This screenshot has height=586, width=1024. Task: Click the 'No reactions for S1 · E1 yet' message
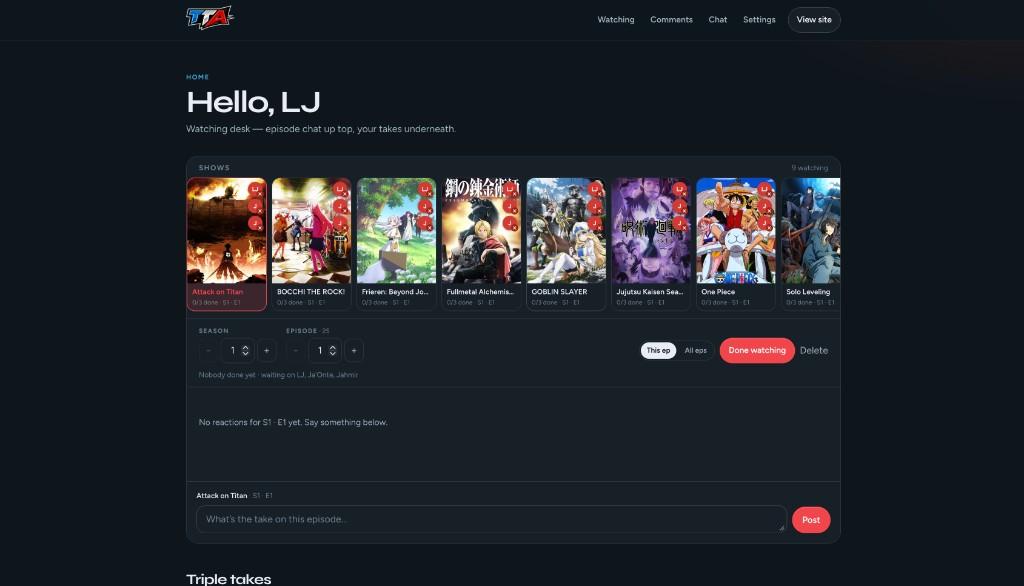point(293,423)
